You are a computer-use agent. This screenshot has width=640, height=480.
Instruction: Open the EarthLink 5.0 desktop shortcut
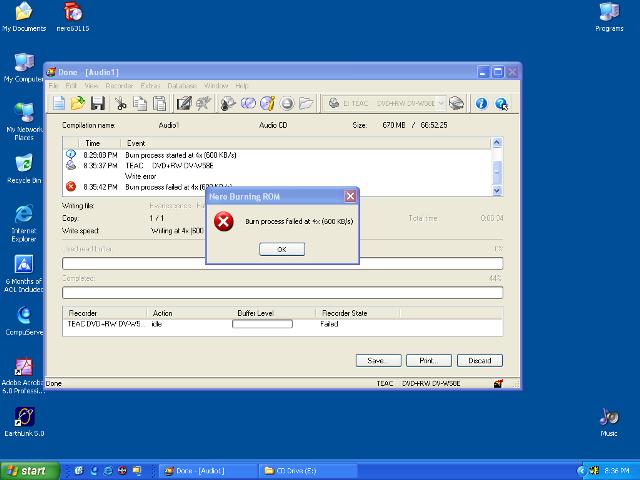24,422
